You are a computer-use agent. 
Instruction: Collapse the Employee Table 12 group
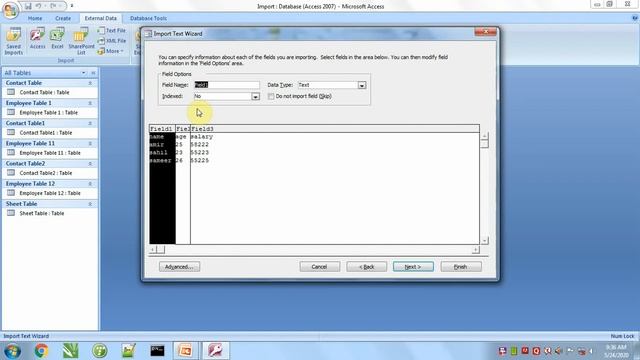click(90, 184)
